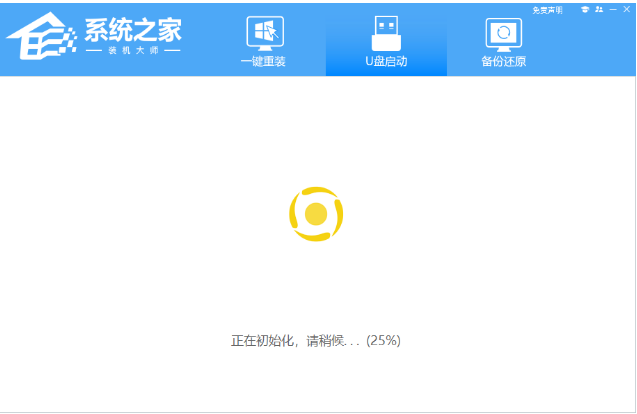Click the 正在初始化，请稍候 status text

(x=296, y=340)
